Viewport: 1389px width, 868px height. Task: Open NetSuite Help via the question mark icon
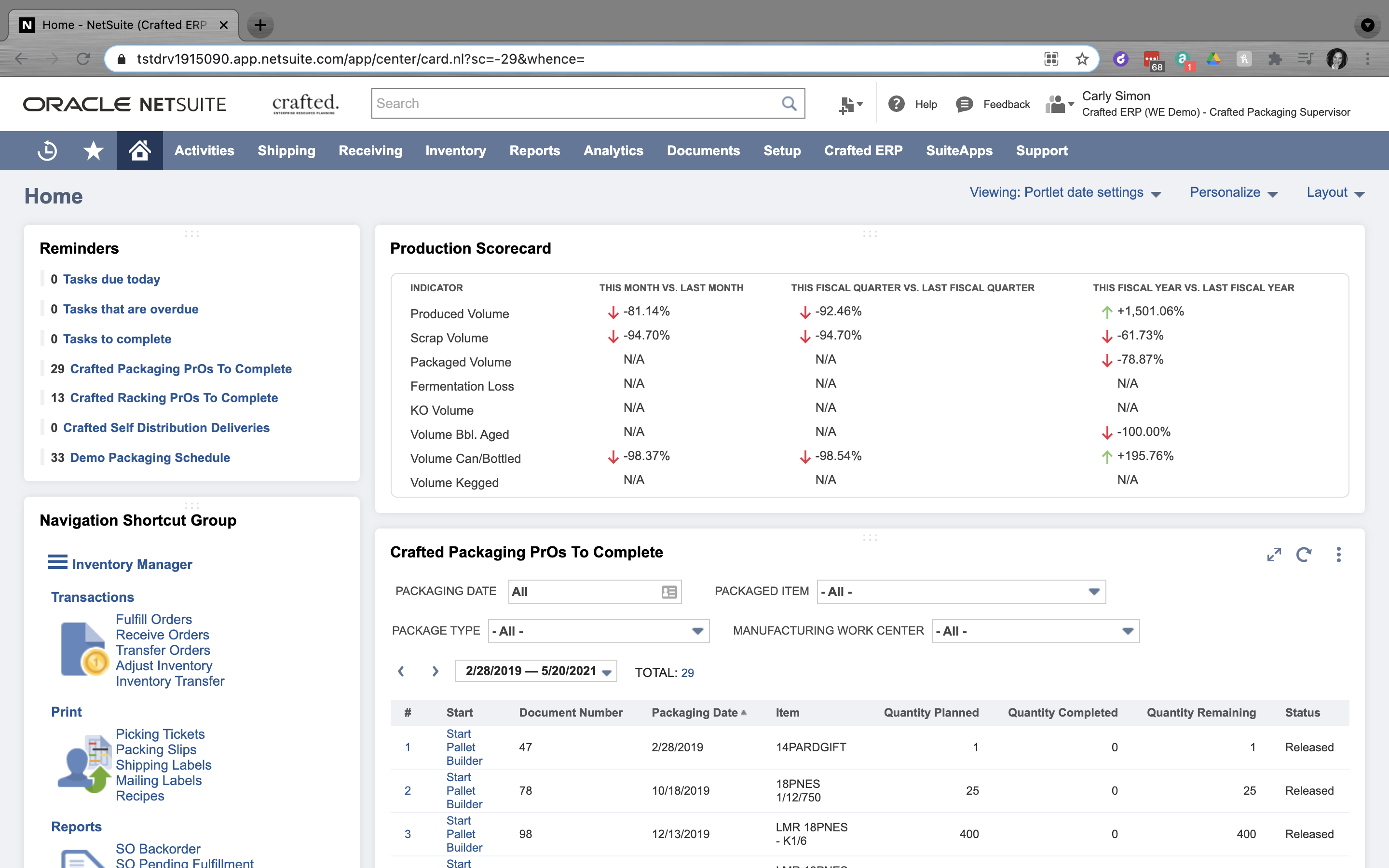pos(897,104)
